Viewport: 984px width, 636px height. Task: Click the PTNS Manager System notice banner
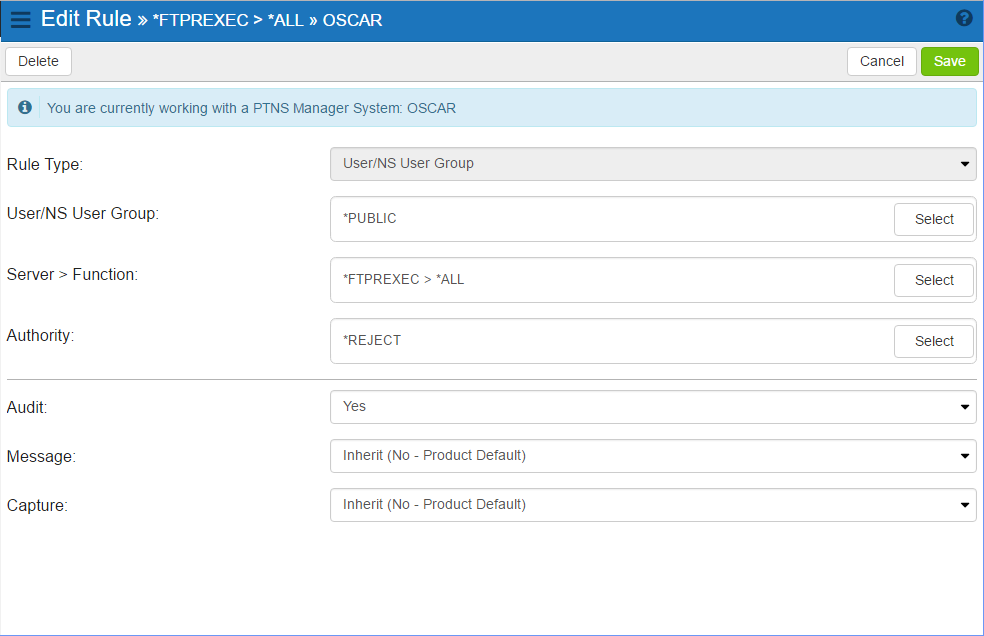pyautogui.click(x=492, y=107)
